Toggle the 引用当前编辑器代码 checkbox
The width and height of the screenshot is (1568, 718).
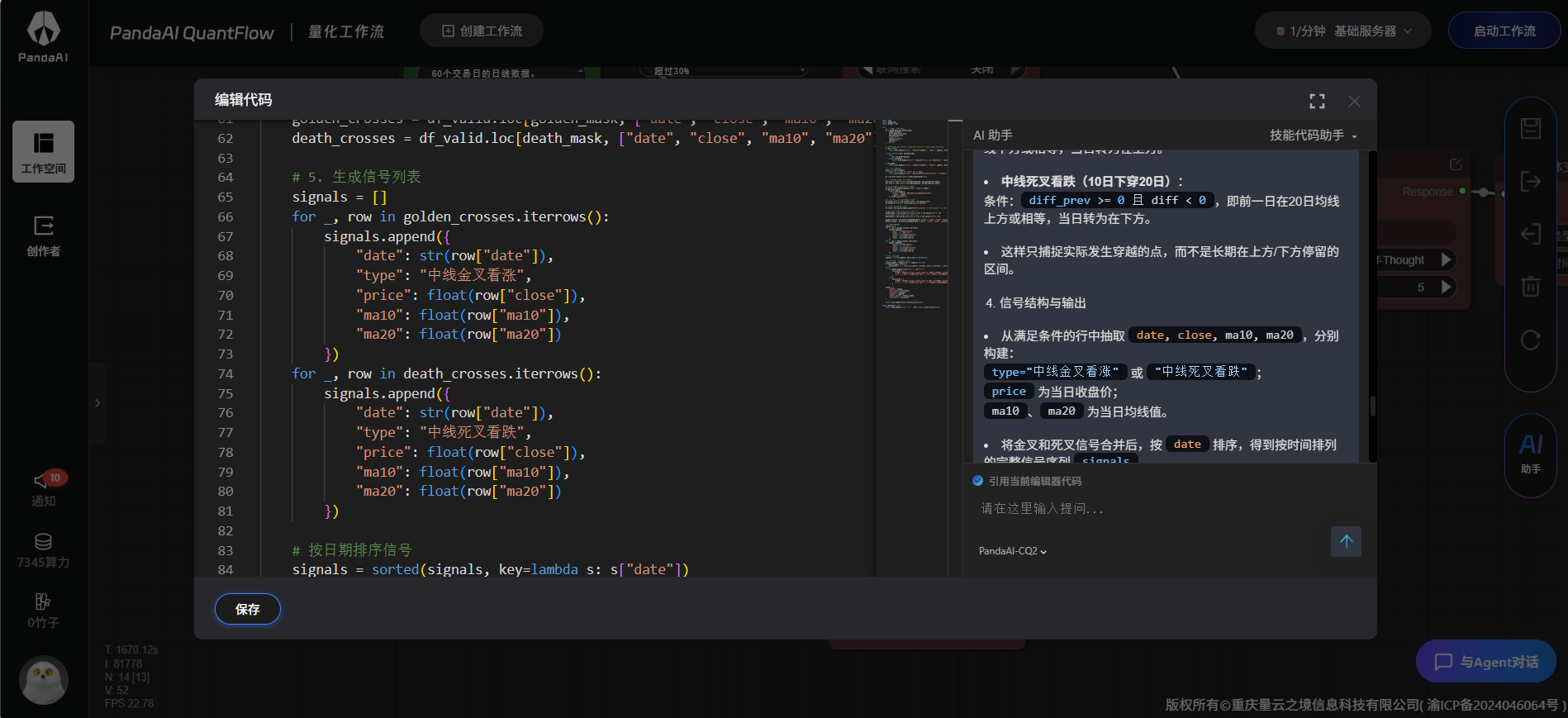978,481
